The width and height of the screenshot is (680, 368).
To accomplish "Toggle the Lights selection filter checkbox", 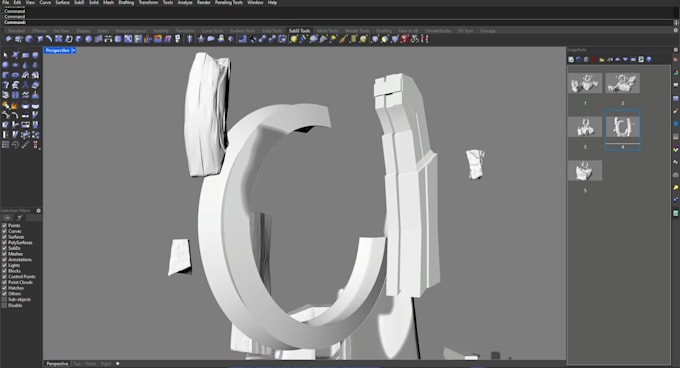I will pyautogui.click(x=4, y=265).
